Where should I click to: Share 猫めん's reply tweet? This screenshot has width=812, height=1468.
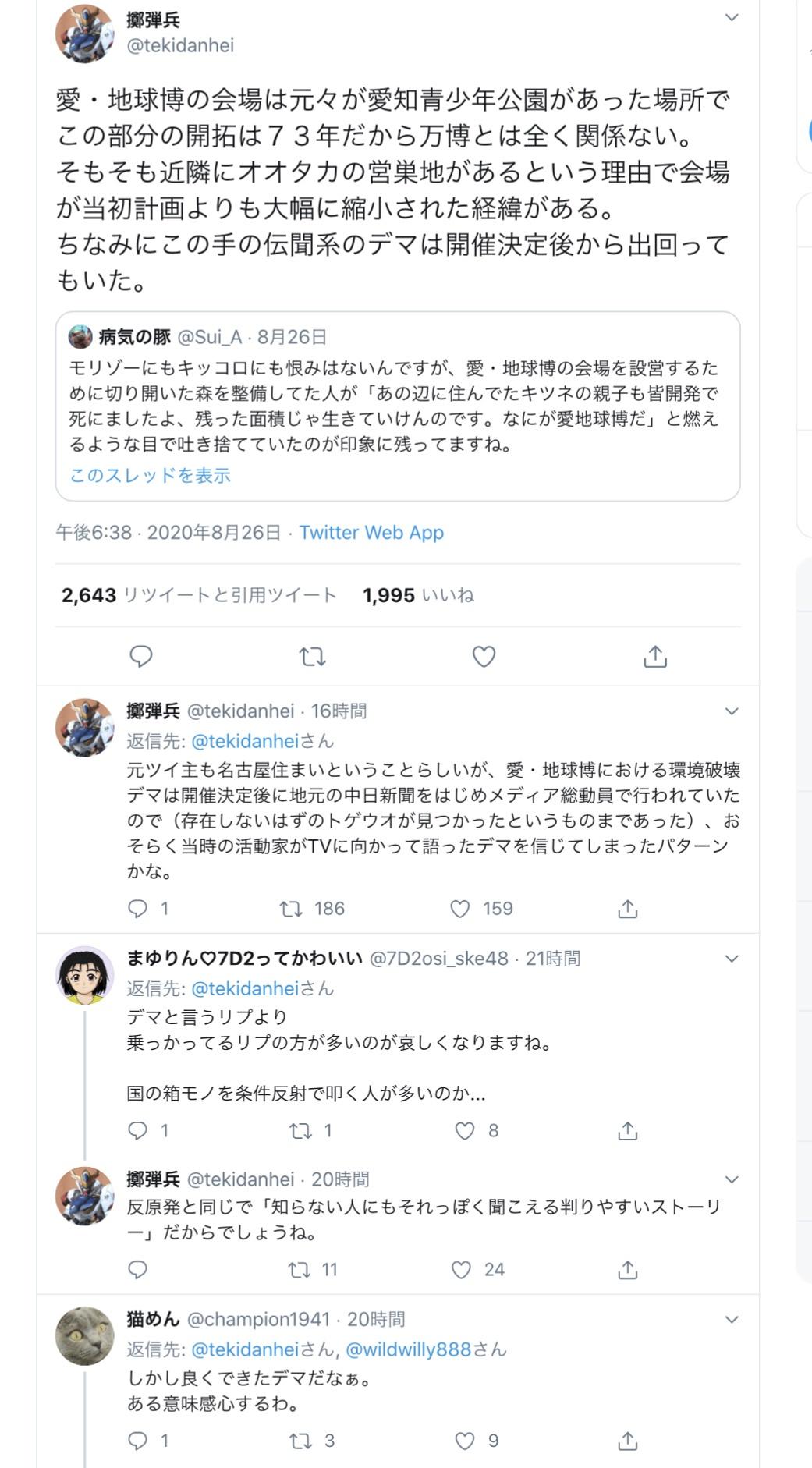point(627,1441)
